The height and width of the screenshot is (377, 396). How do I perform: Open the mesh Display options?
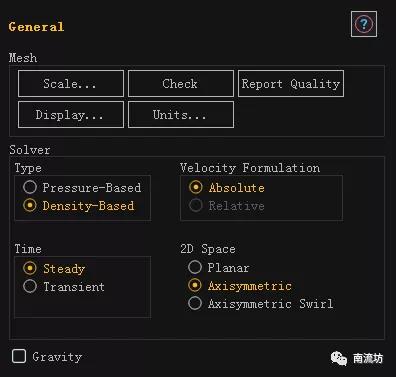[71, 115]
